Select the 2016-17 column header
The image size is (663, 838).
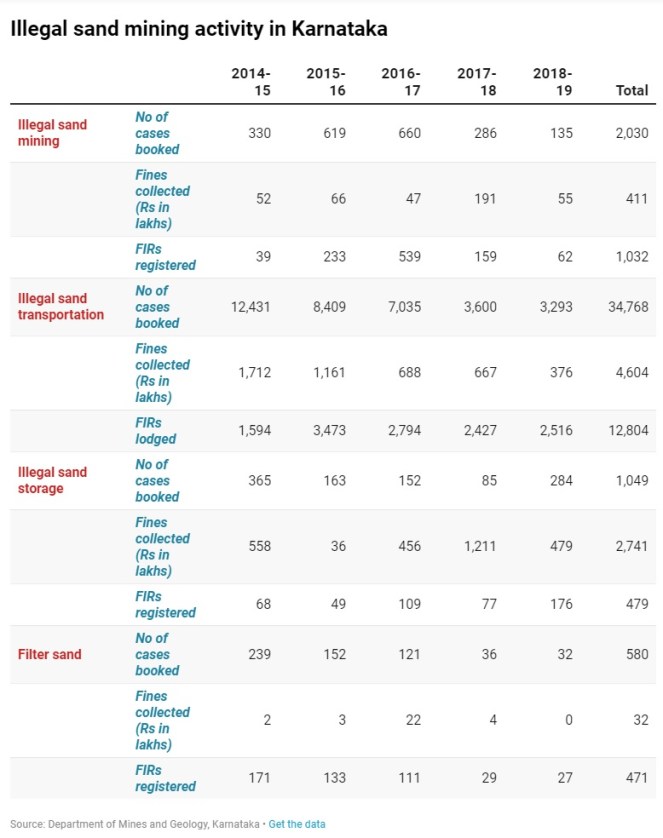coord(401,82)
